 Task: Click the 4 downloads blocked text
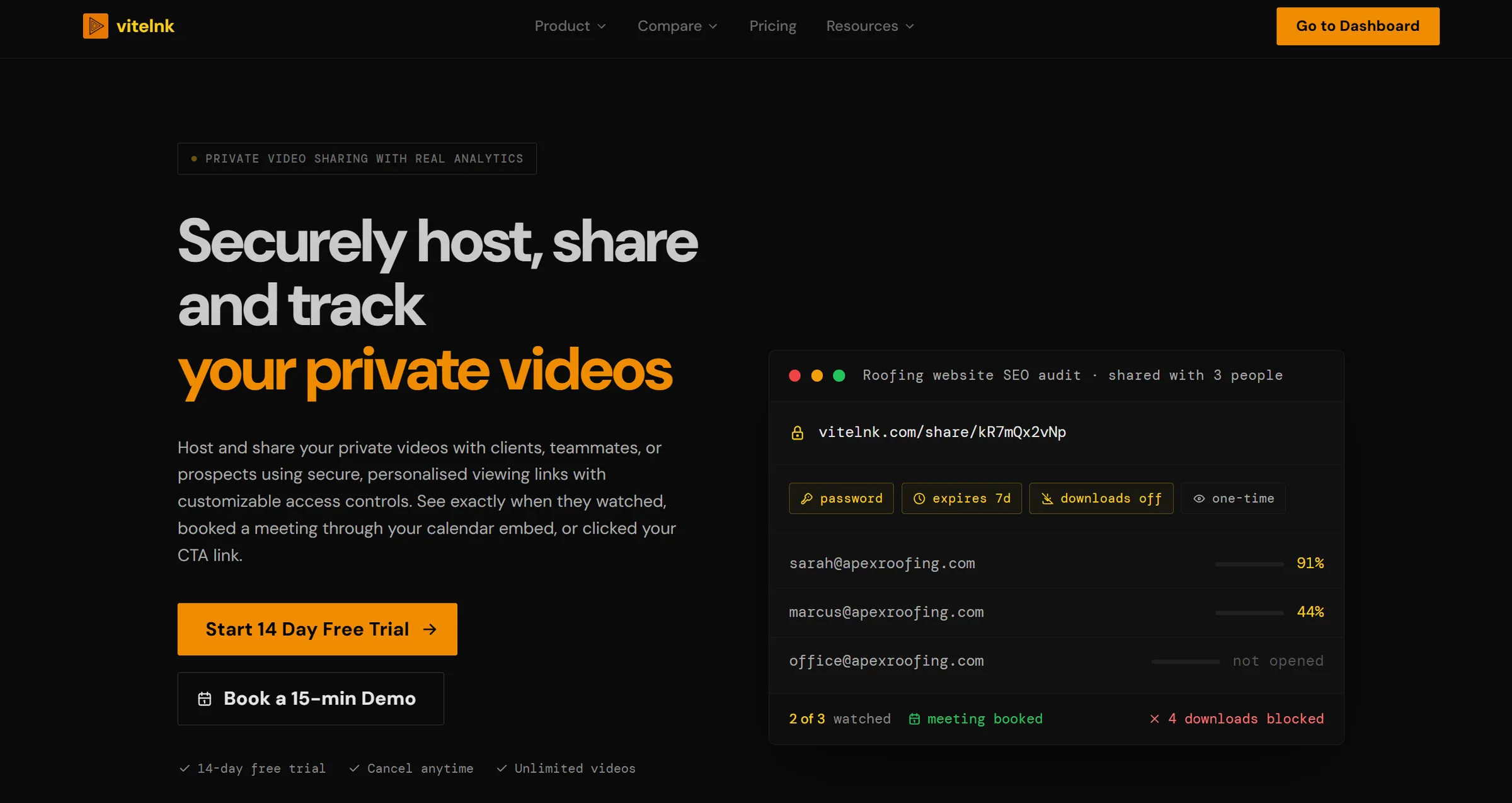pos(1246,719)
